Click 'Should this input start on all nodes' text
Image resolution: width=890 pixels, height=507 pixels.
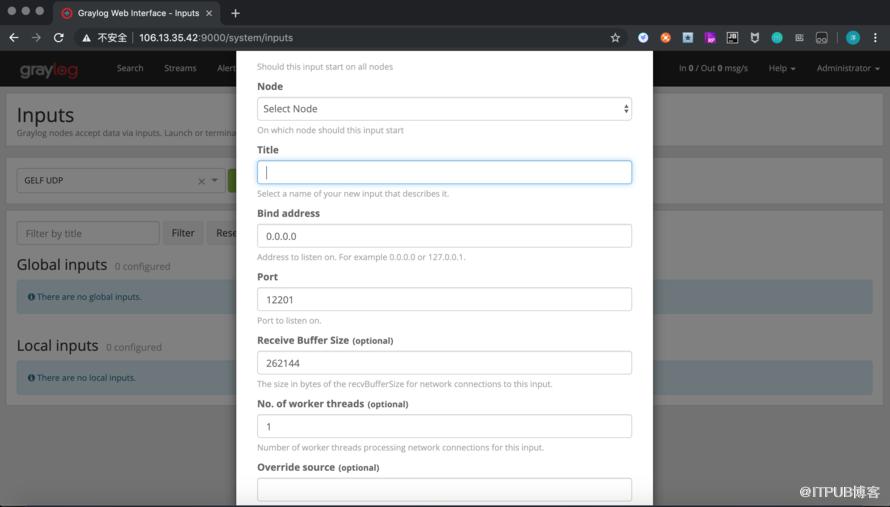(325, 67)
